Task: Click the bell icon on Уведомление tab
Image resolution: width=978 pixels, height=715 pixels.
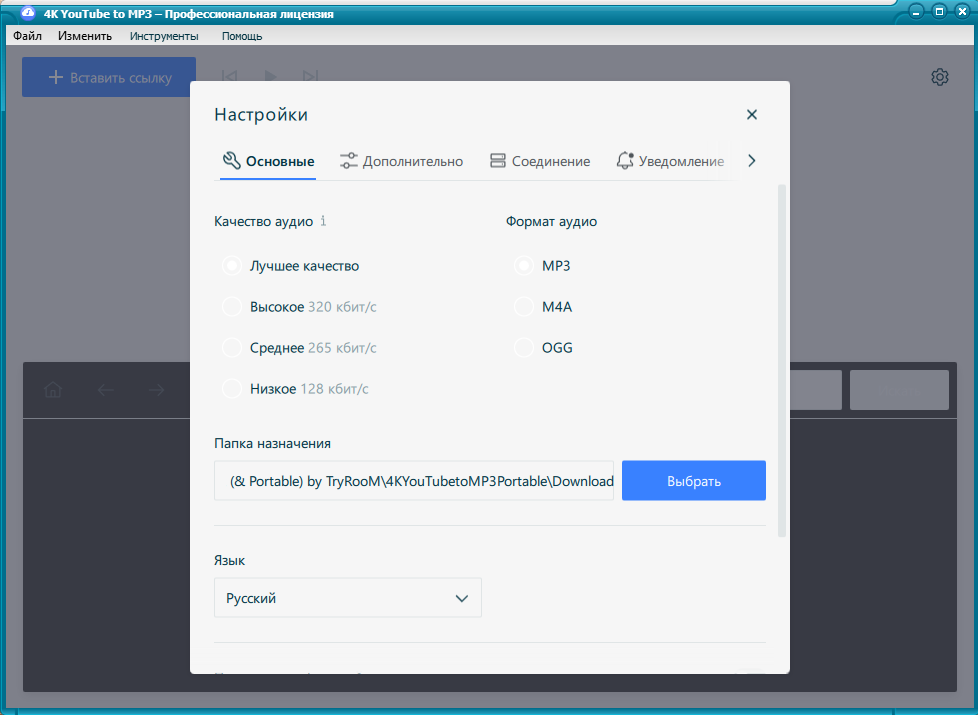Action: [x=625, y=160]
